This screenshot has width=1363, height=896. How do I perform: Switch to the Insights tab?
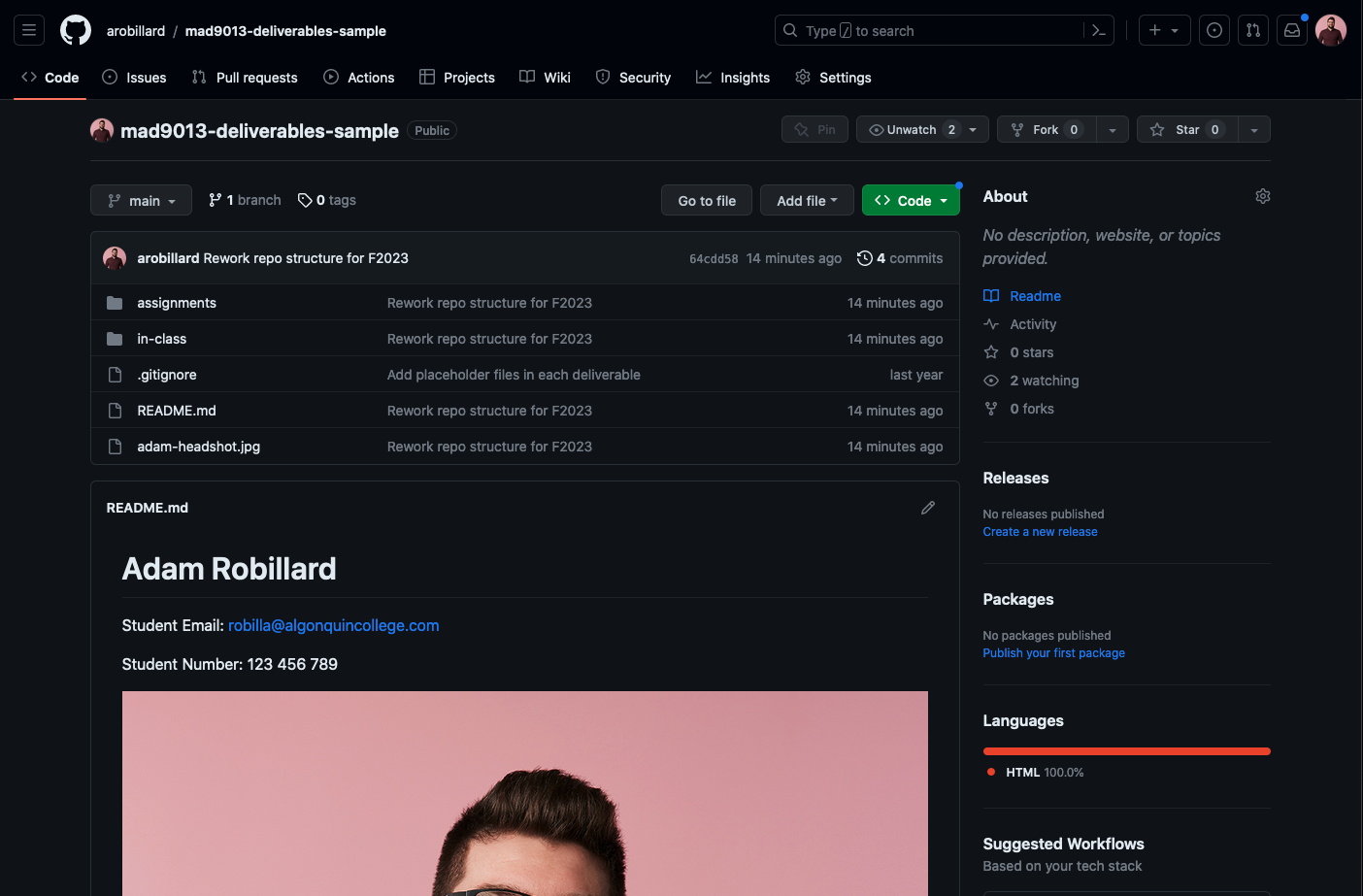point(733,78)
